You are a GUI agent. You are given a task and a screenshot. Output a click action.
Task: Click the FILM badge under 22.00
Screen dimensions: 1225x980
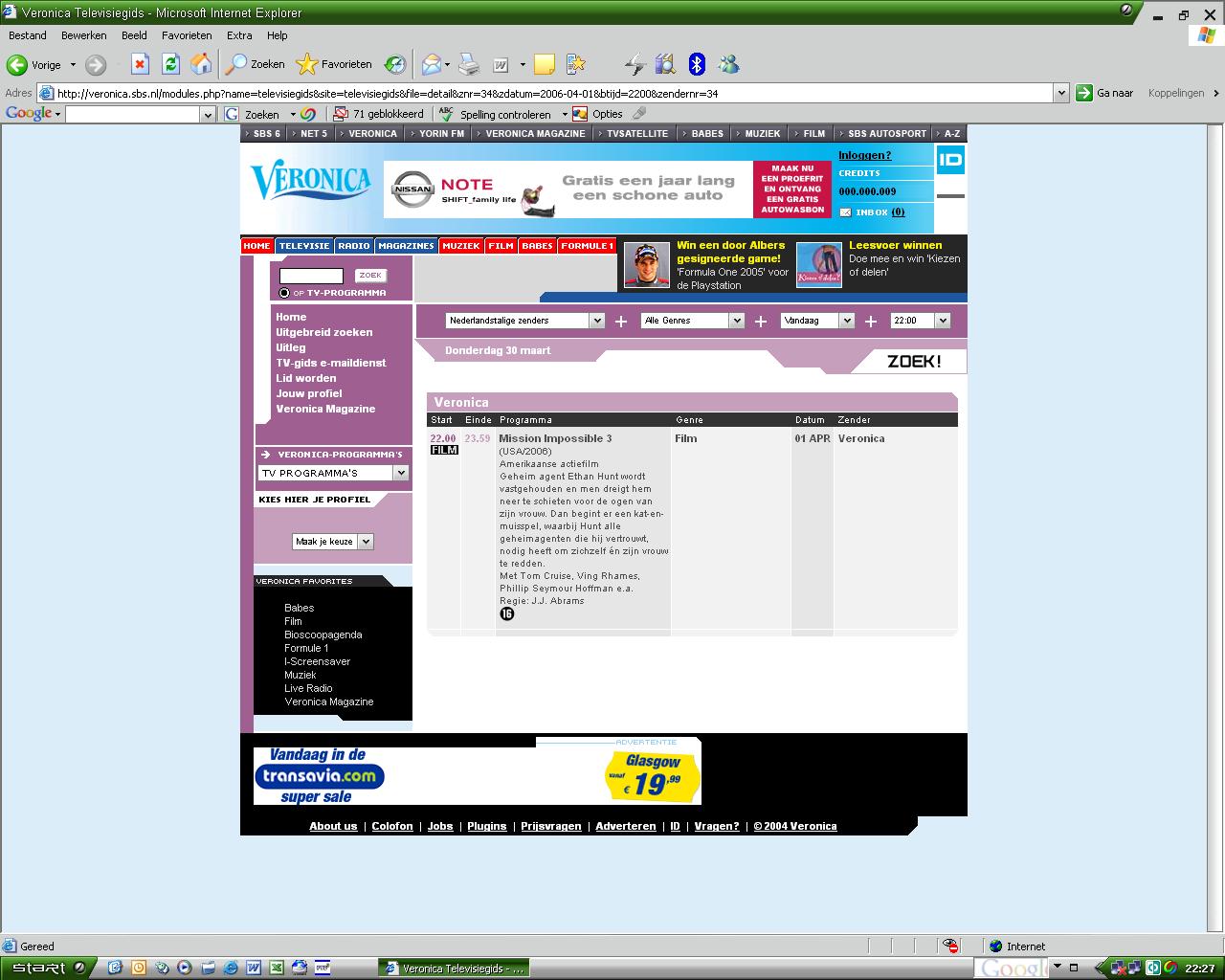coord(444,450)
